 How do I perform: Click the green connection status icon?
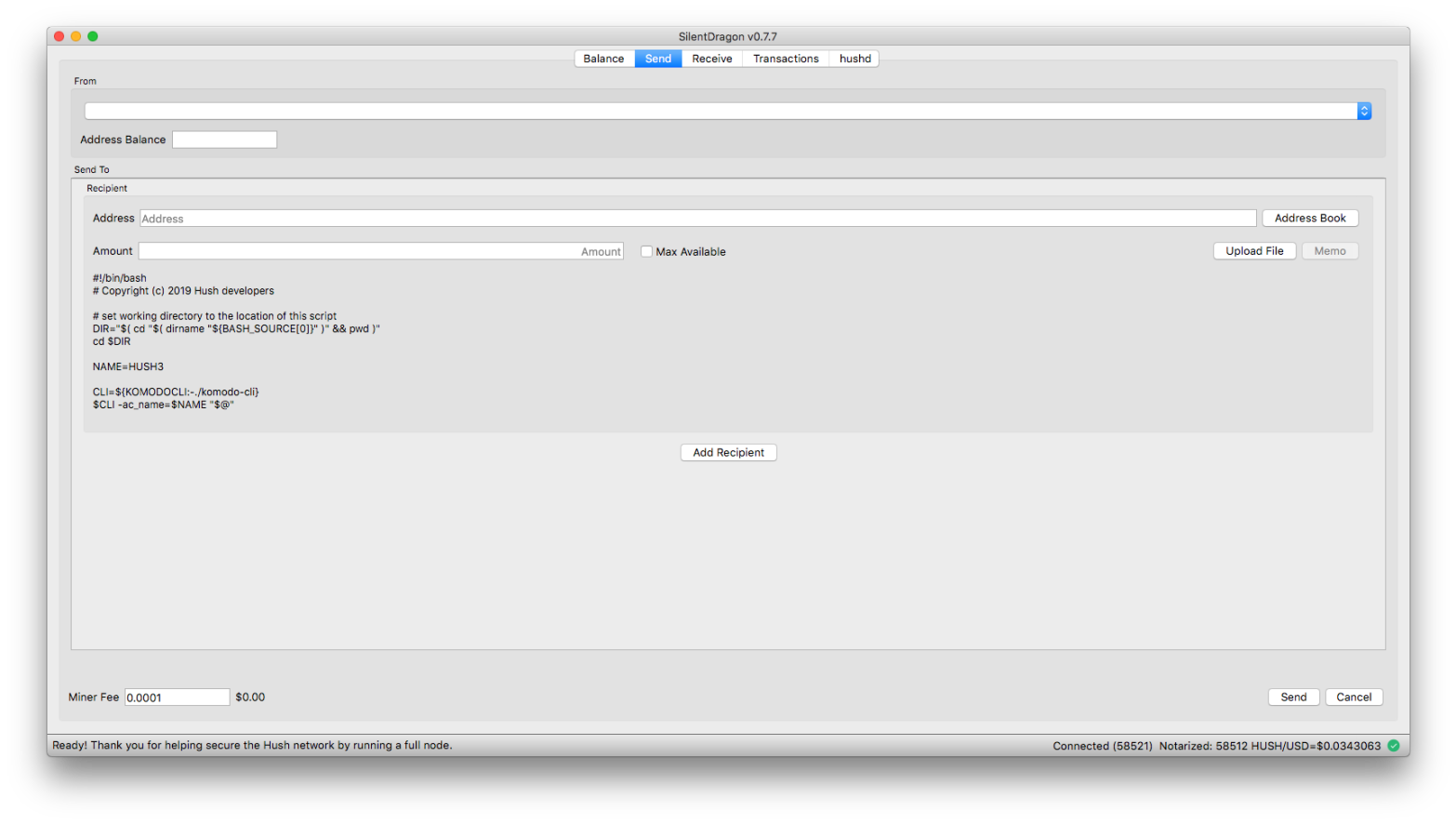[1394, 746]
